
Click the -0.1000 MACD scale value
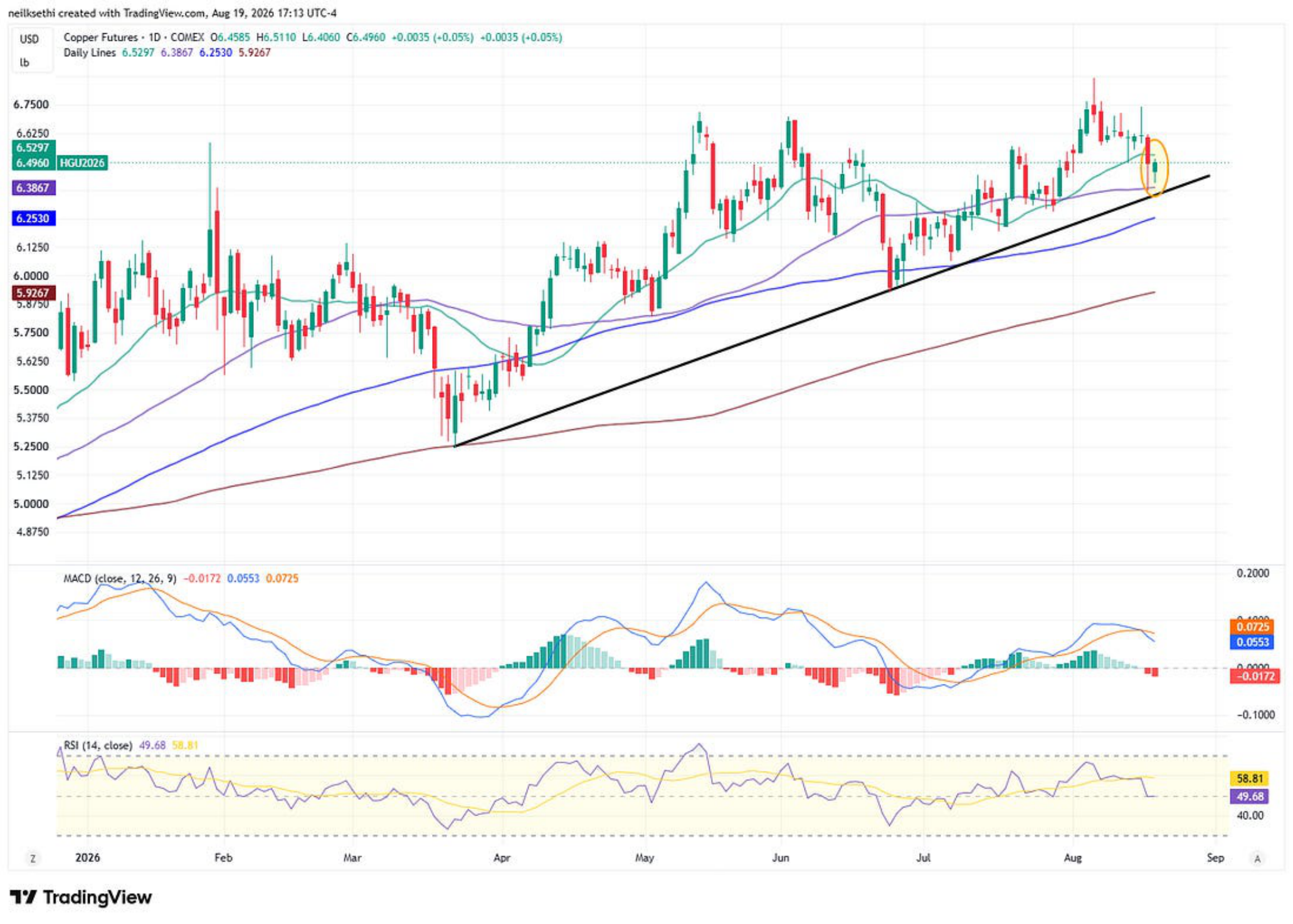1255,715
